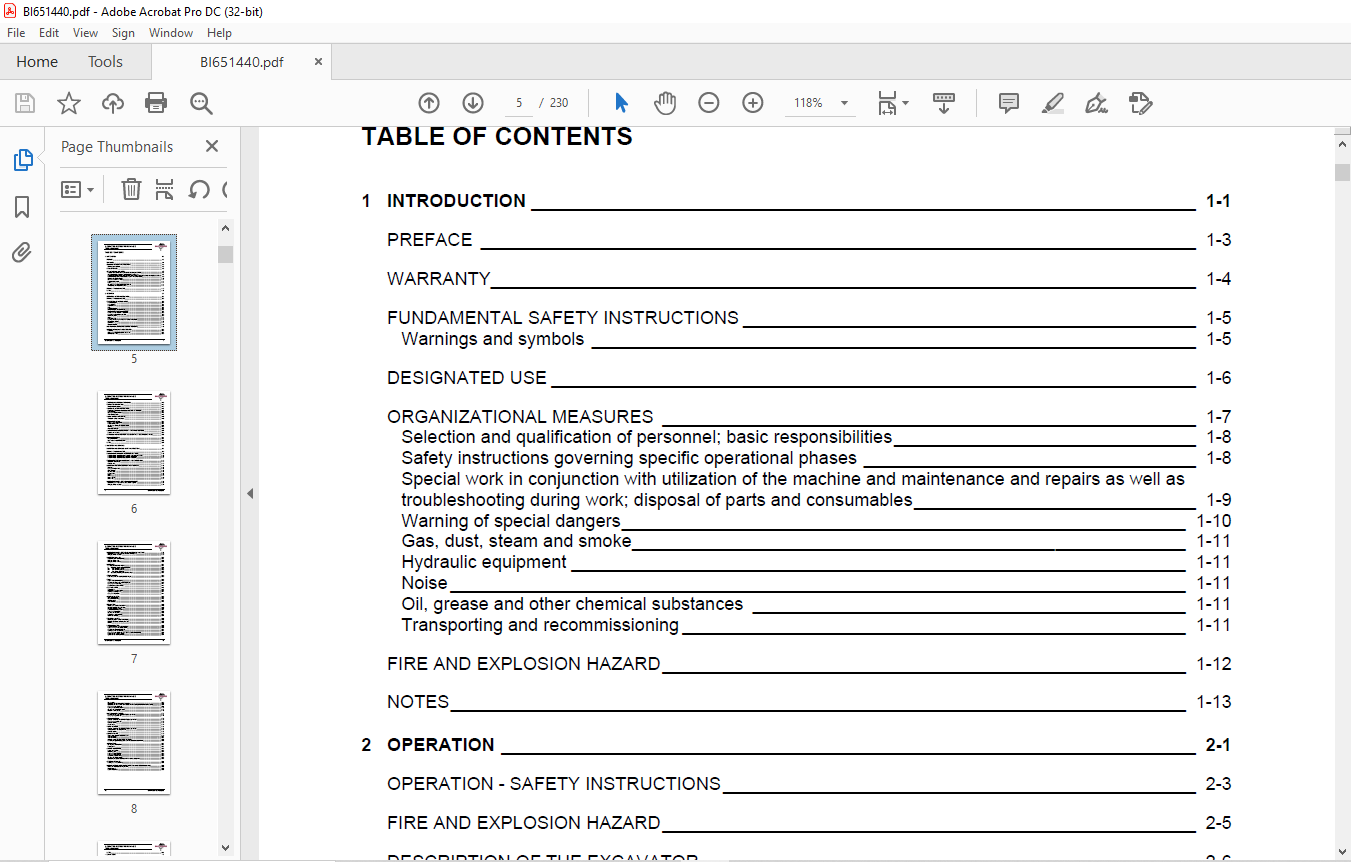Click the PREFACE contents entry

[809, 240]
